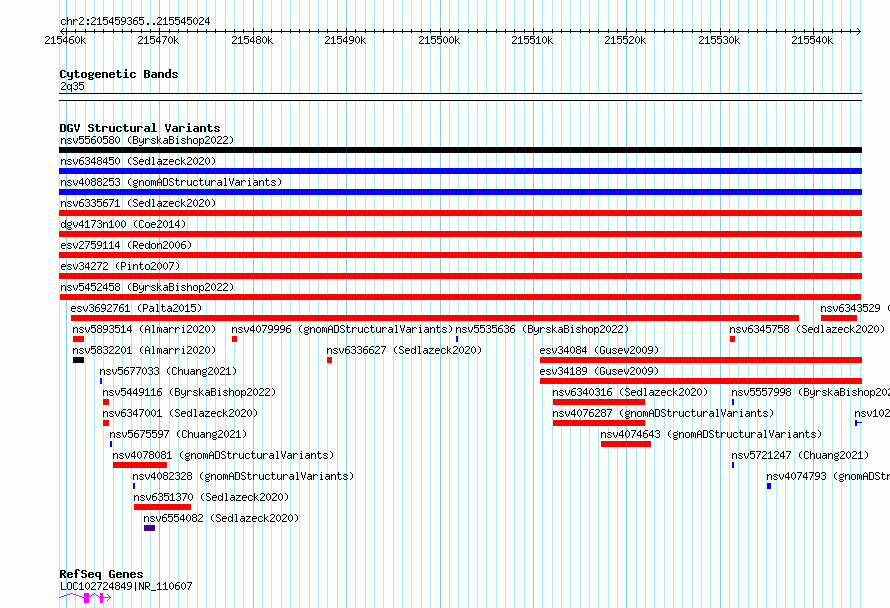The width and height of the screenshot is (890, 608).
Task: Click the blue nsv5535636 marker
Action: tap(457, 339)
